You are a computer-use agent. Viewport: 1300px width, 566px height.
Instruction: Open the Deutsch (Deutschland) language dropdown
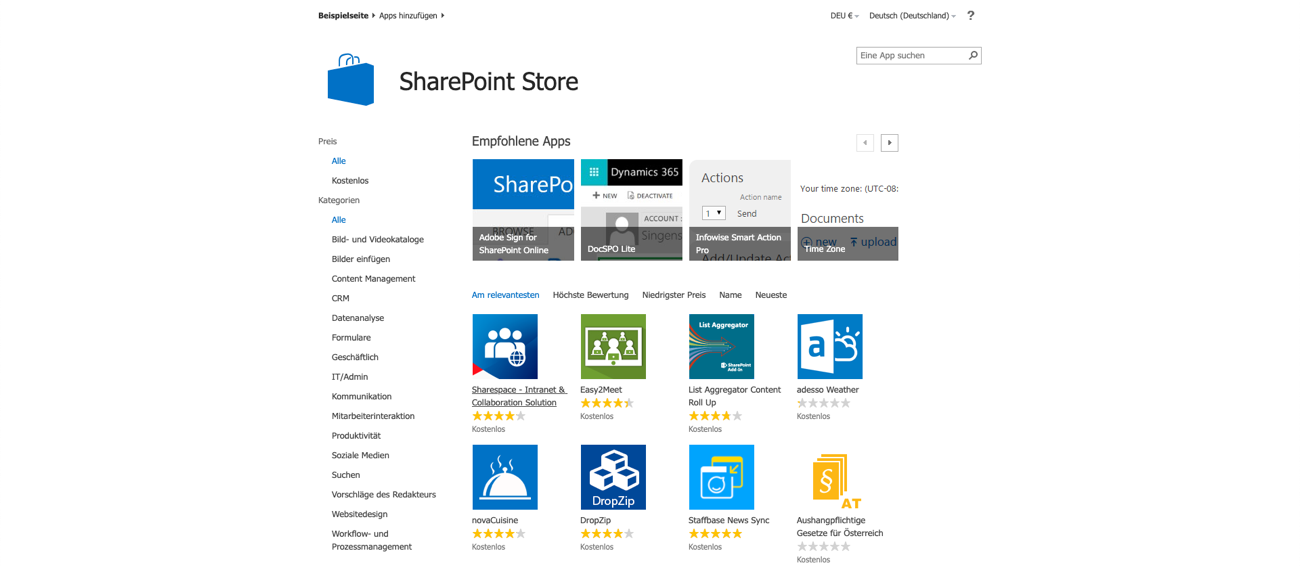912,15
